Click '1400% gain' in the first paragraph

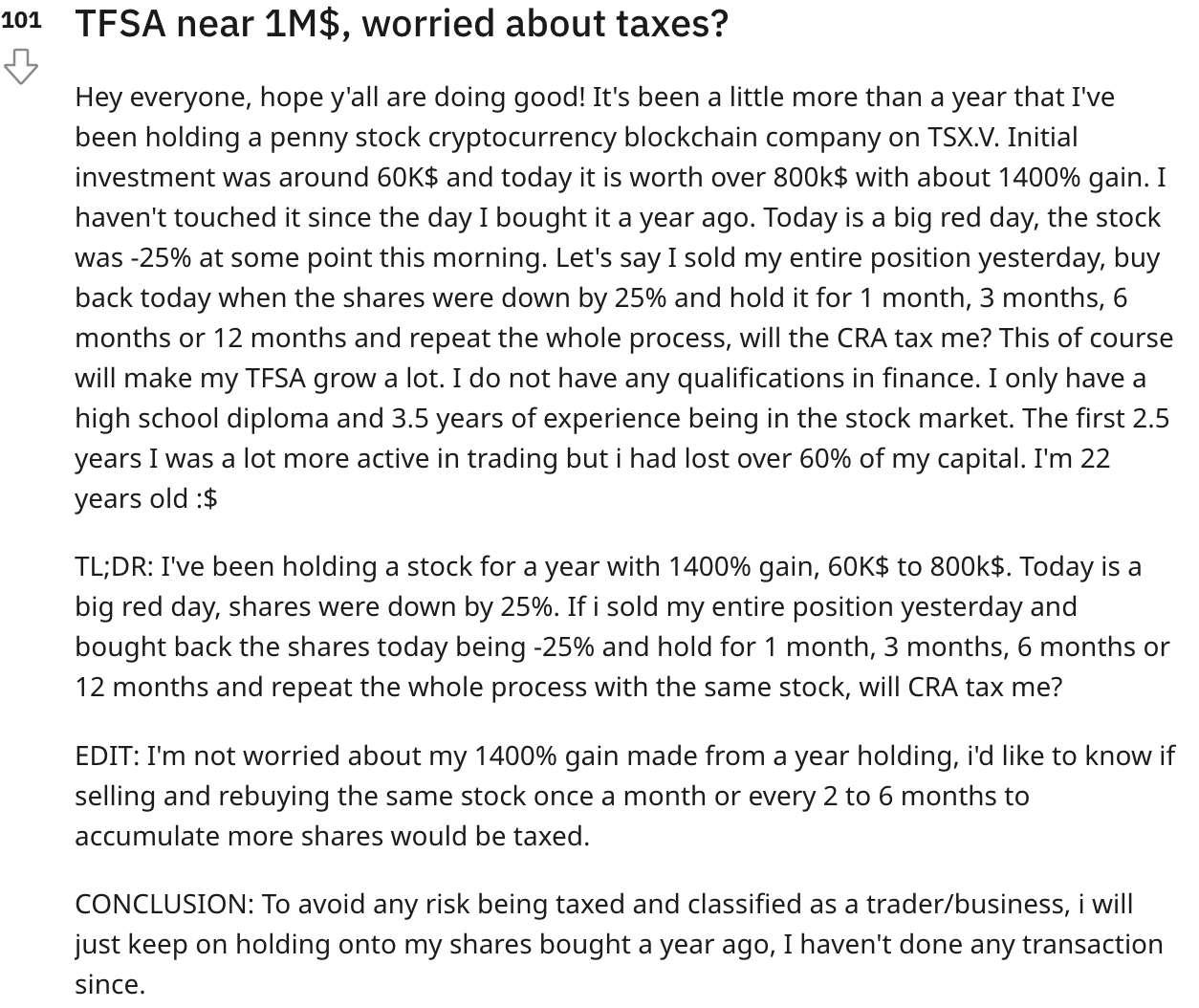[1071, 178]
